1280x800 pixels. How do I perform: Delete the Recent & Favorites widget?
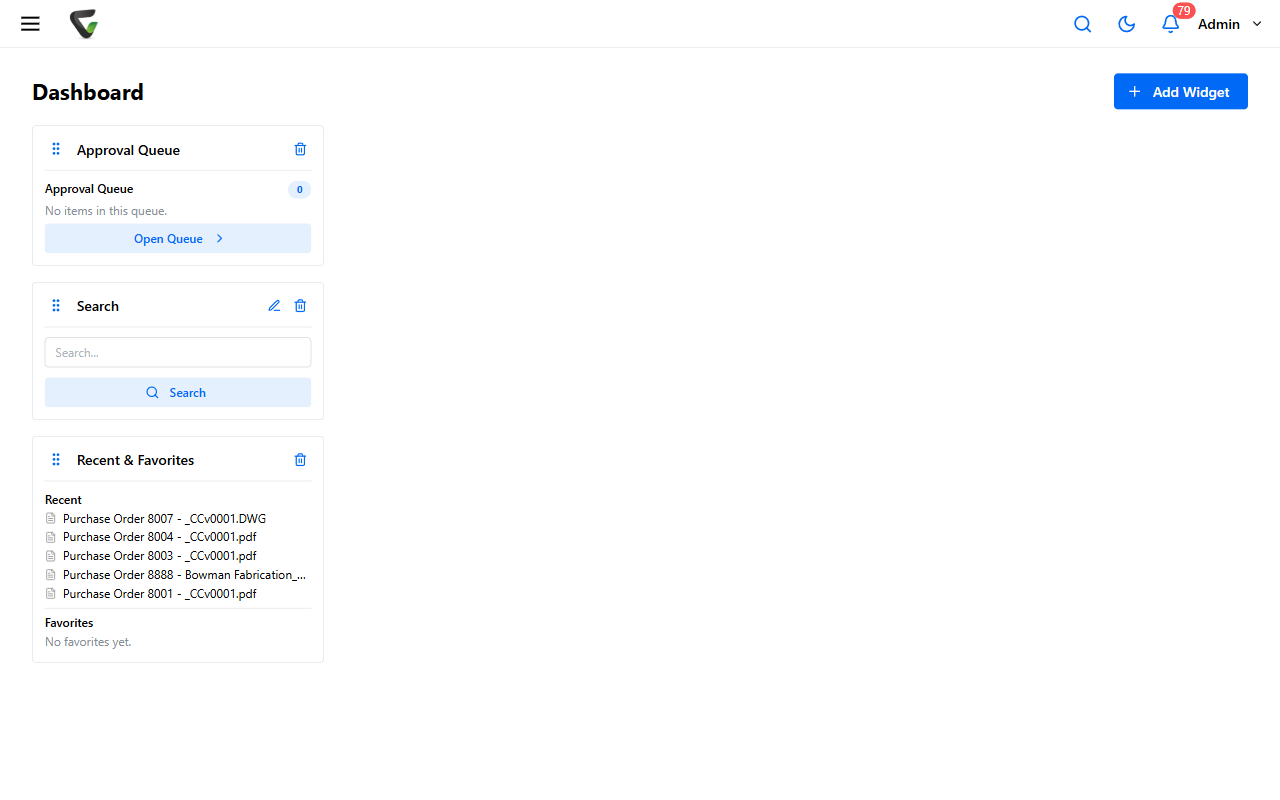coord(300,459)
